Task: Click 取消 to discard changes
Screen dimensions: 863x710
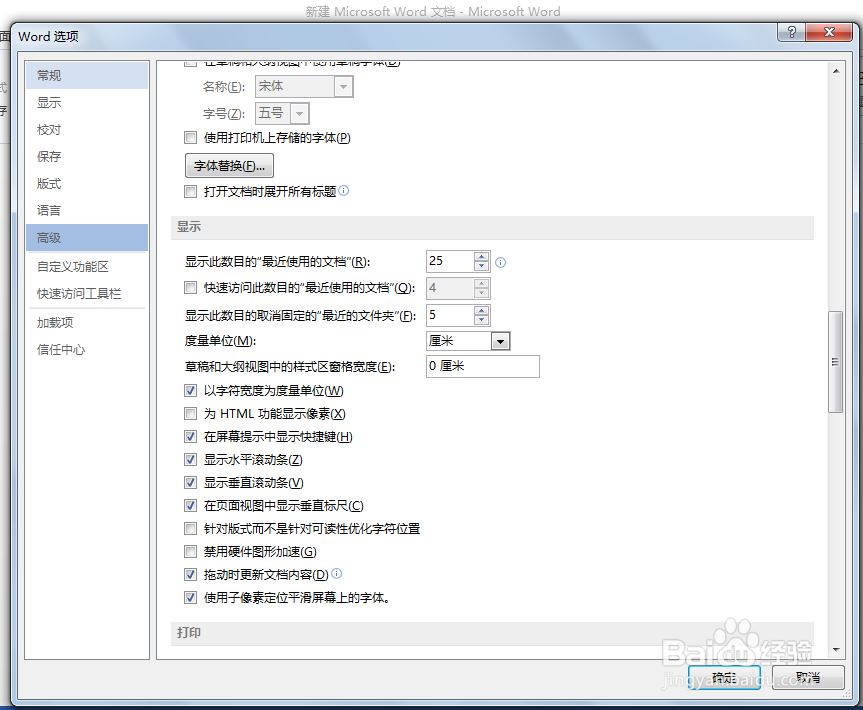Action: coord(808,677)
